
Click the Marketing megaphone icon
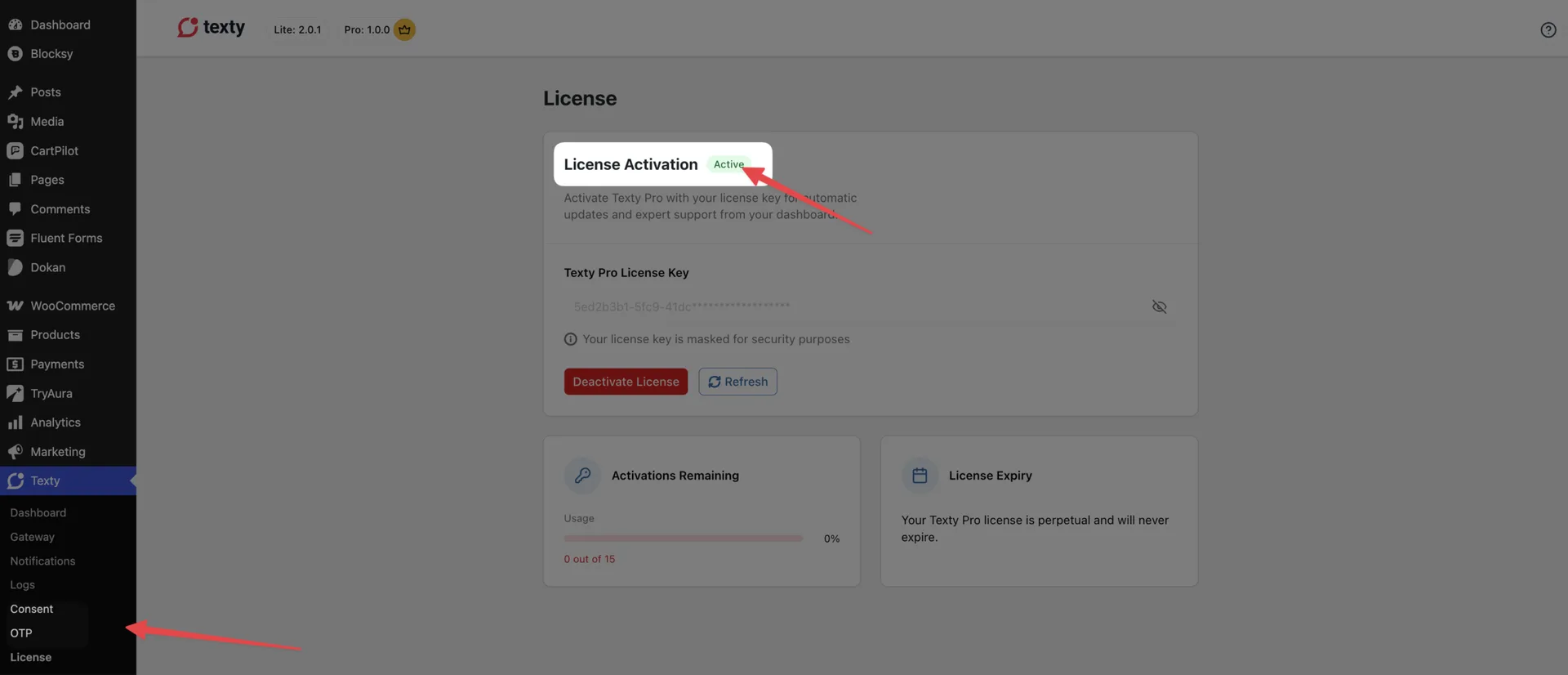click(x=15, y=452)
